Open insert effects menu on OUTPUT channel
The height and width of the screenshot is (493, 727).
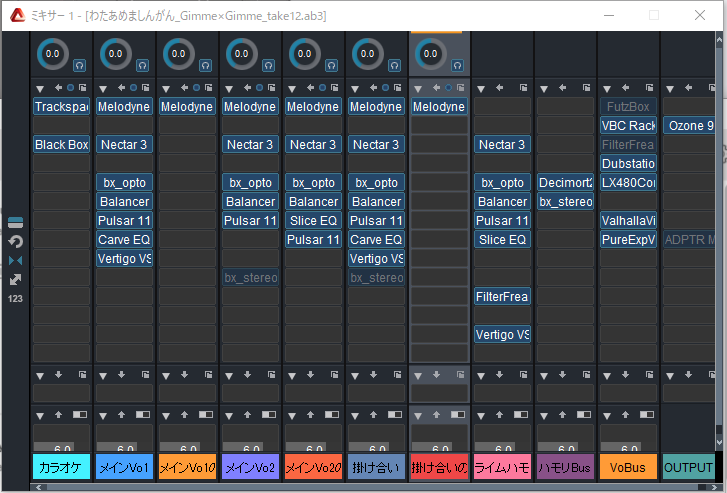pos(670,89)
